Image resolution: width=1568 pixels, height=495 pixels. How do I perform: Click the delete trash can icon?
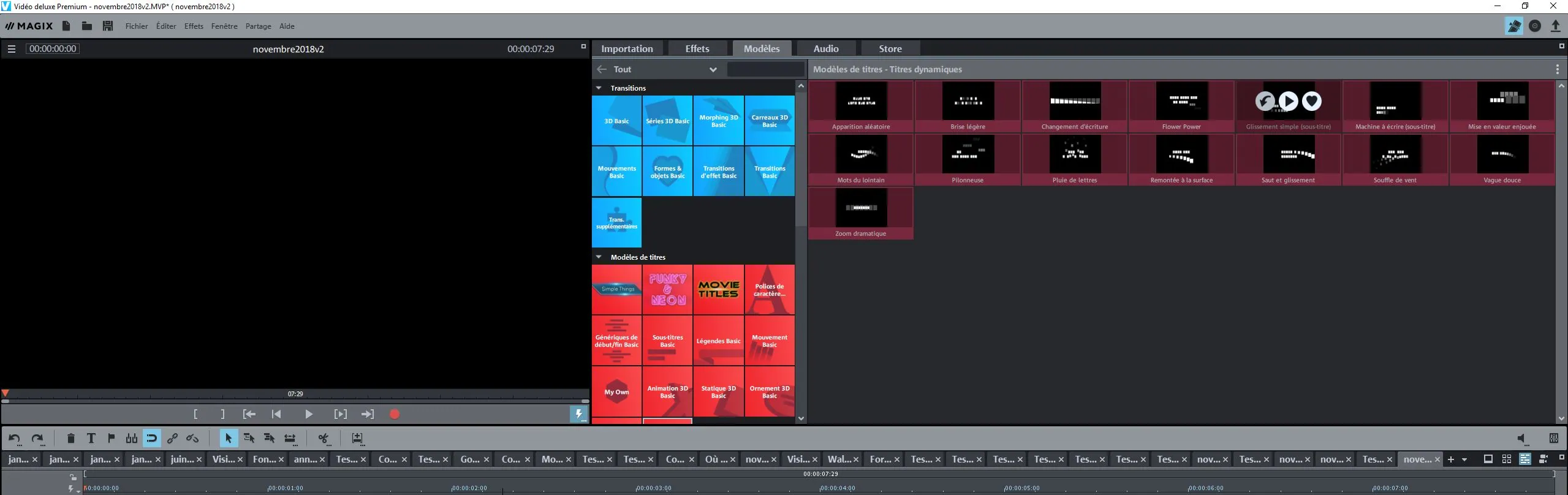point(71,438)
